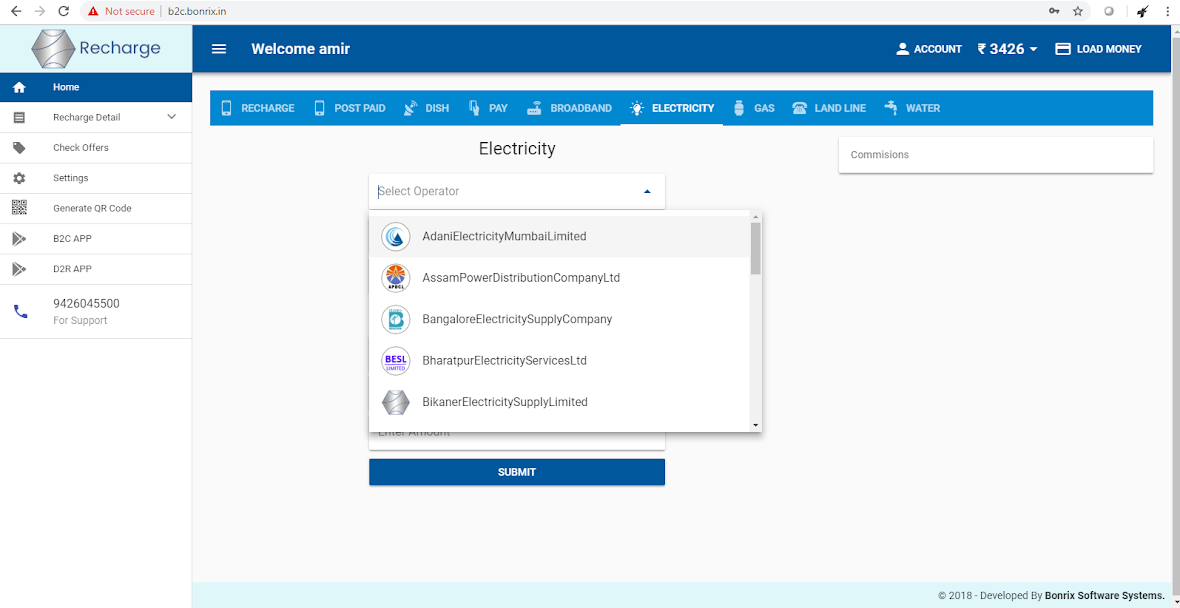This screenshot has width=1180, height=608.
Task: Switch to the Gas tab
Action: [753, 108]
